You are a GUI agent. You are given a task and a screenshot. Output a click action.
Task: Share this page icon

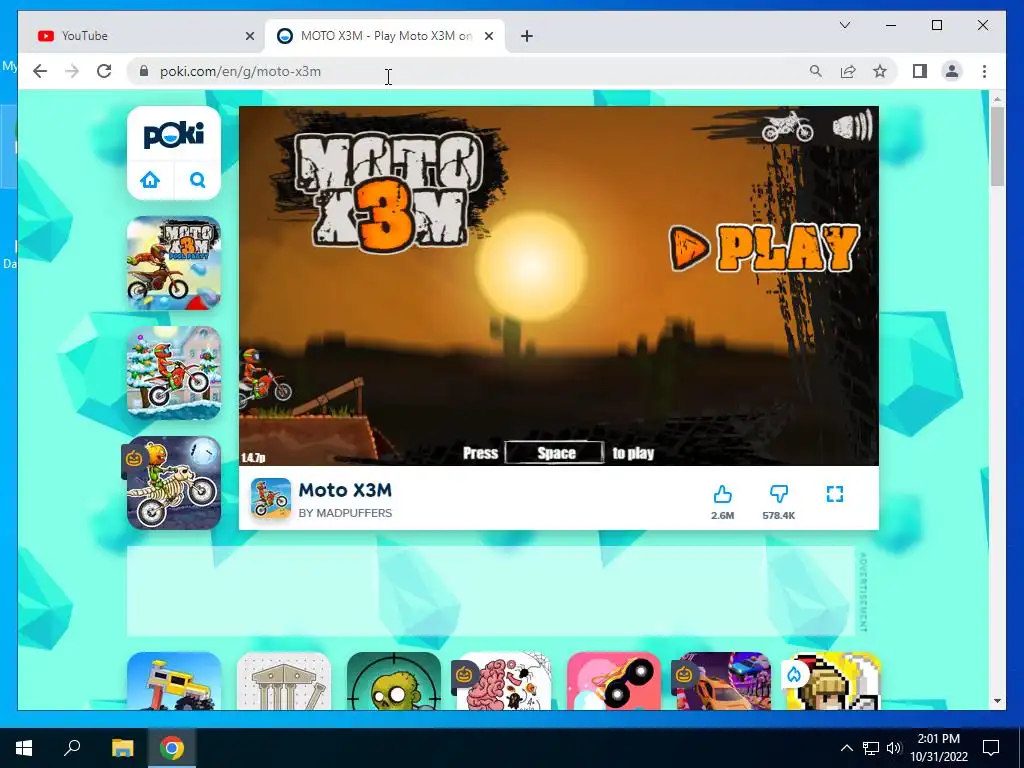pyautogui.click(x=848, y=71)
